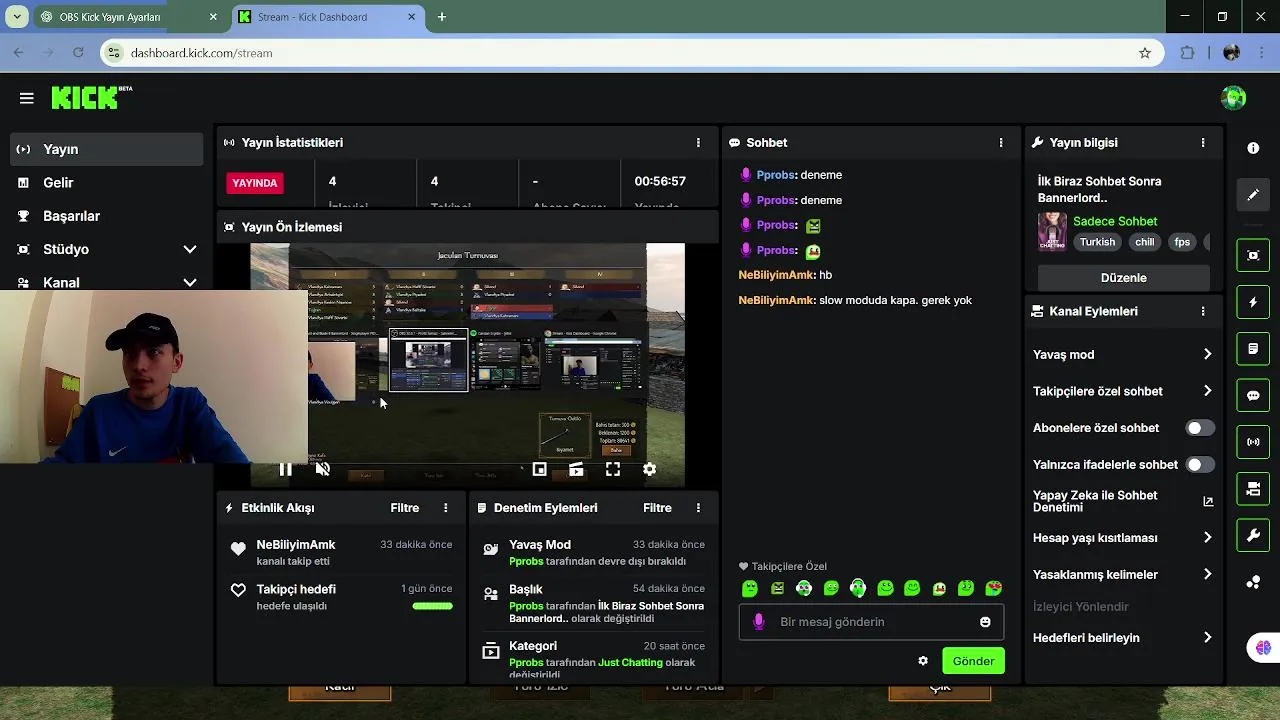1280x720 pixels.
Task: Open Yapay Zeka ile Sohbet Denetimi link
Action: point(1122,501)
